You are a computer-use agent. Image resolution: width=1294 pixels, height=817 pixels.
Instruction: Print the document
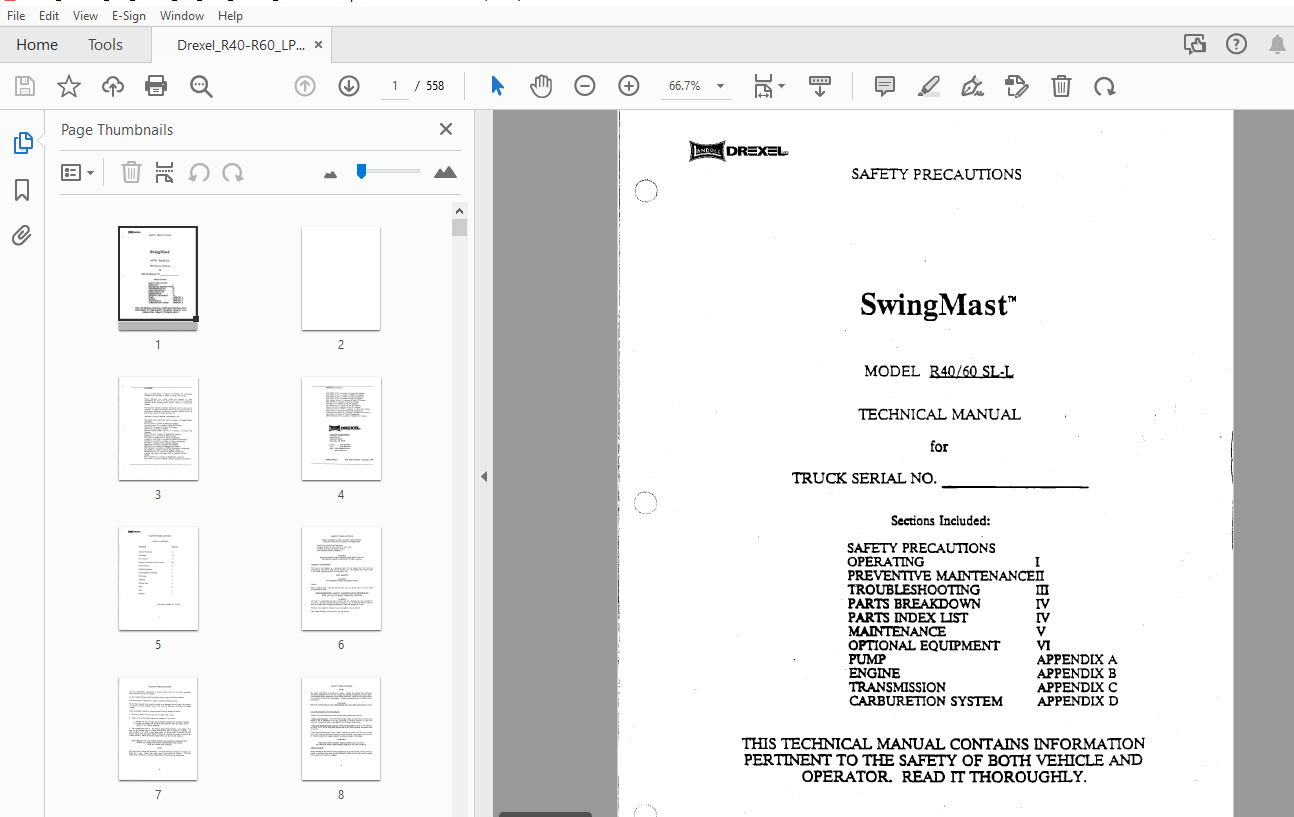(x=156, y=86)
